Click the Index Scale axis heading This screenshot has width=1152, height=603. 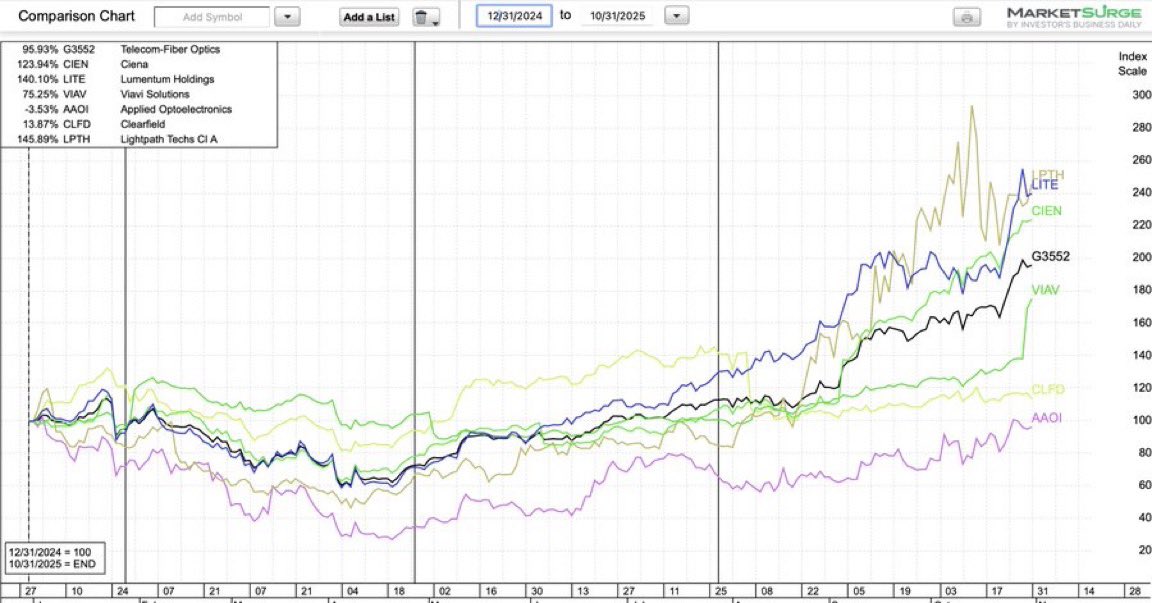[x=1132, y=64]
